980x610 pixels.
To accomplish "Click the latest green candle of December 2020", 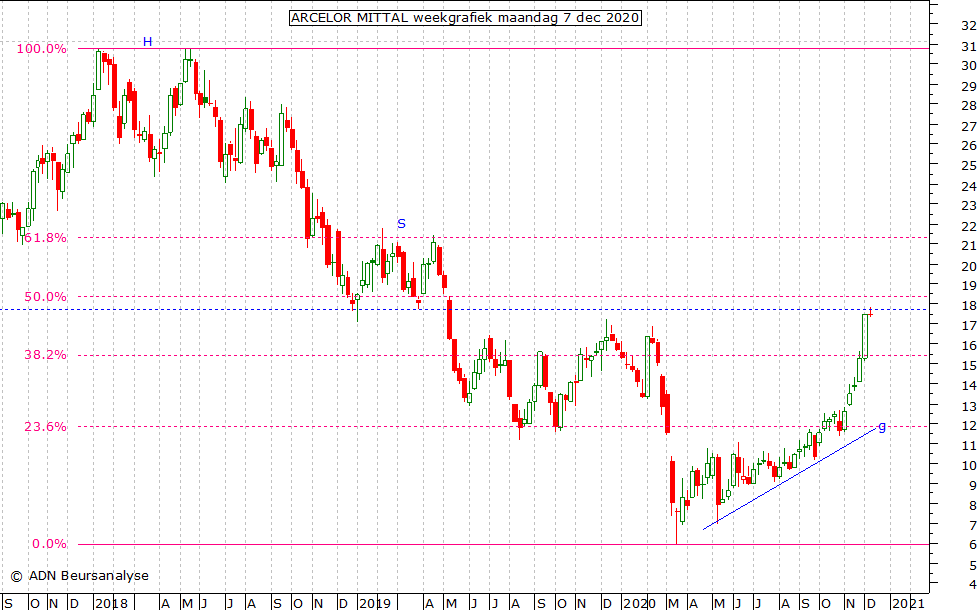I will coord(865,336).
